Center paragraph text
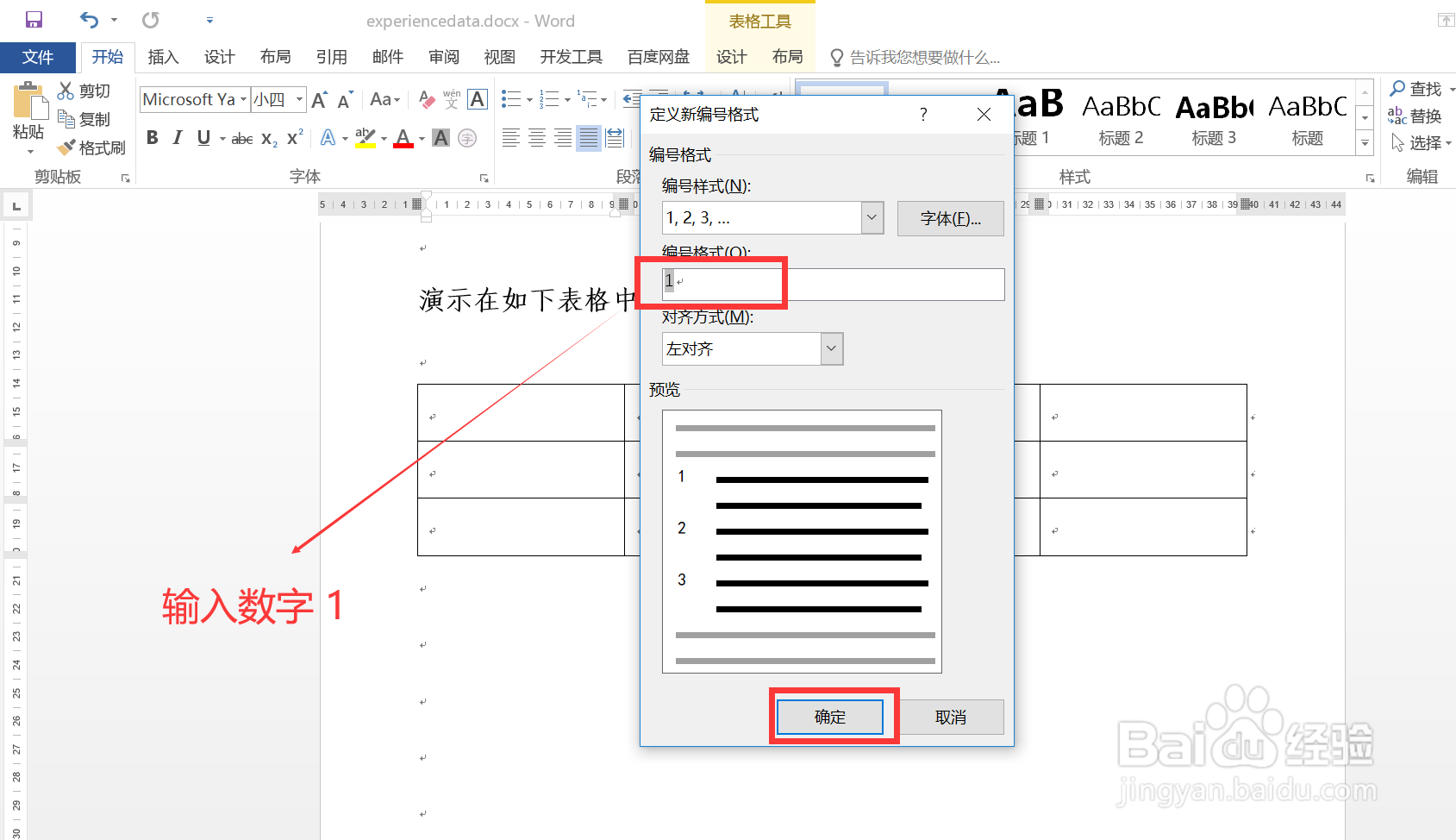 pyautogui.click(x=537, y=138)
